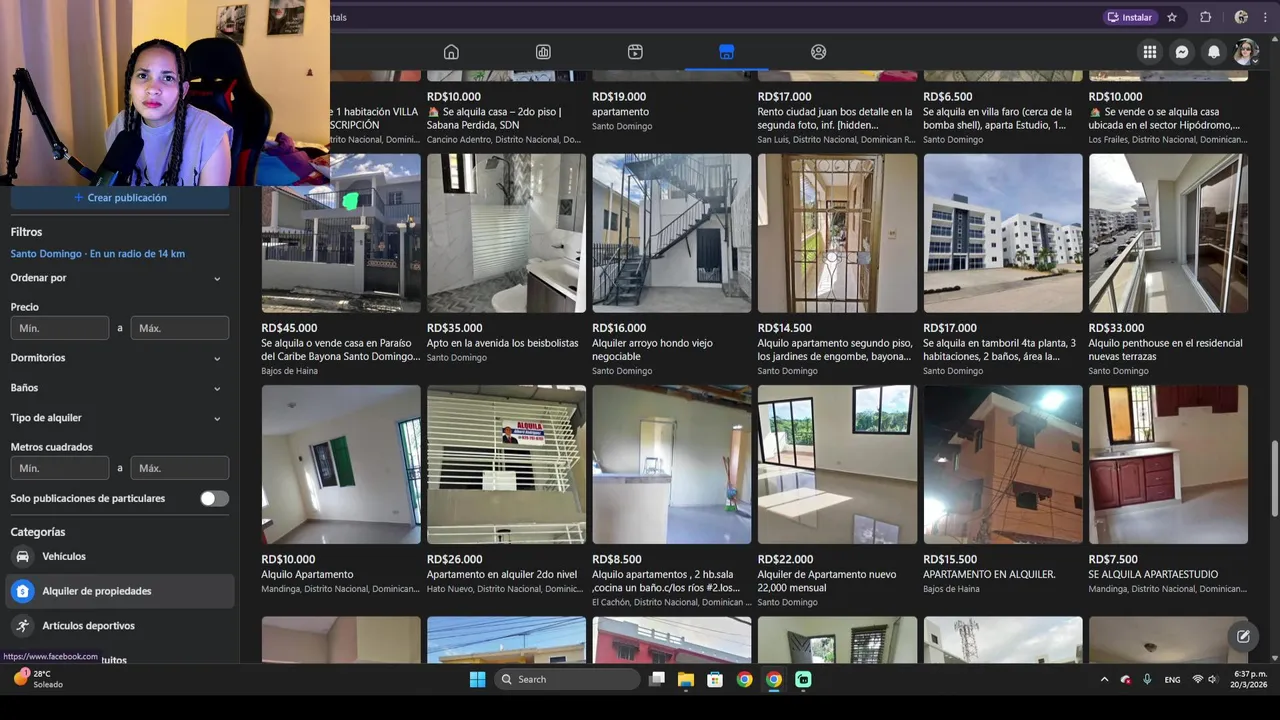Open RD$16.000 arroyo hondo viejo listing photo
Viewport: 1280px width, 720px height.
click(672, 233)
